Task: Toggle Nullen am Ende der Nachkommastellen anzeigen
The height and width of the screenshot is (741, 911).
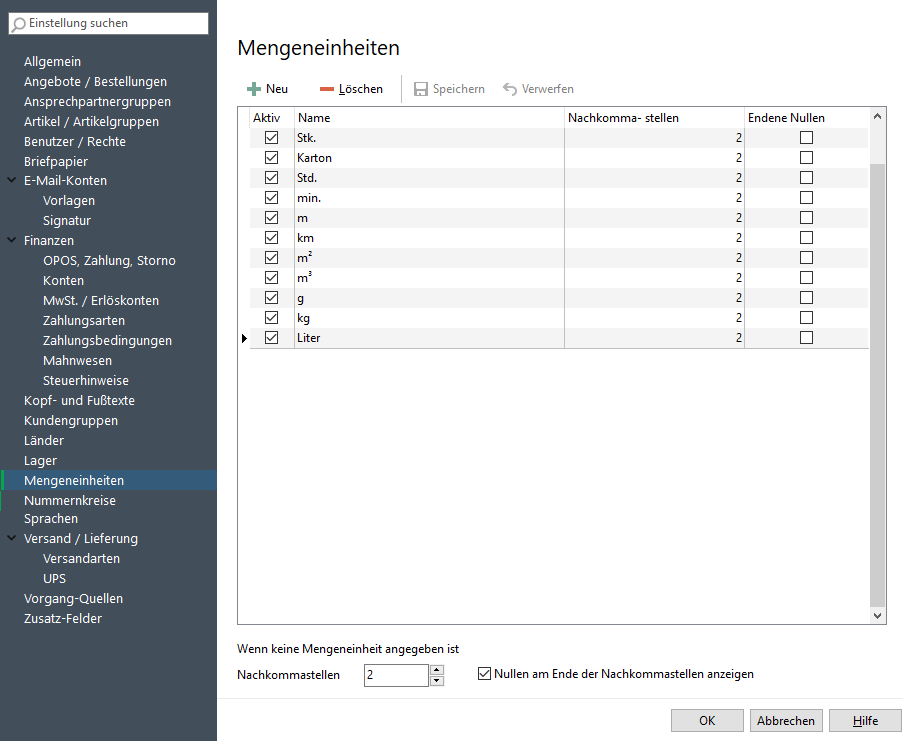Action: pyautogui.click(x=486, y=674)
